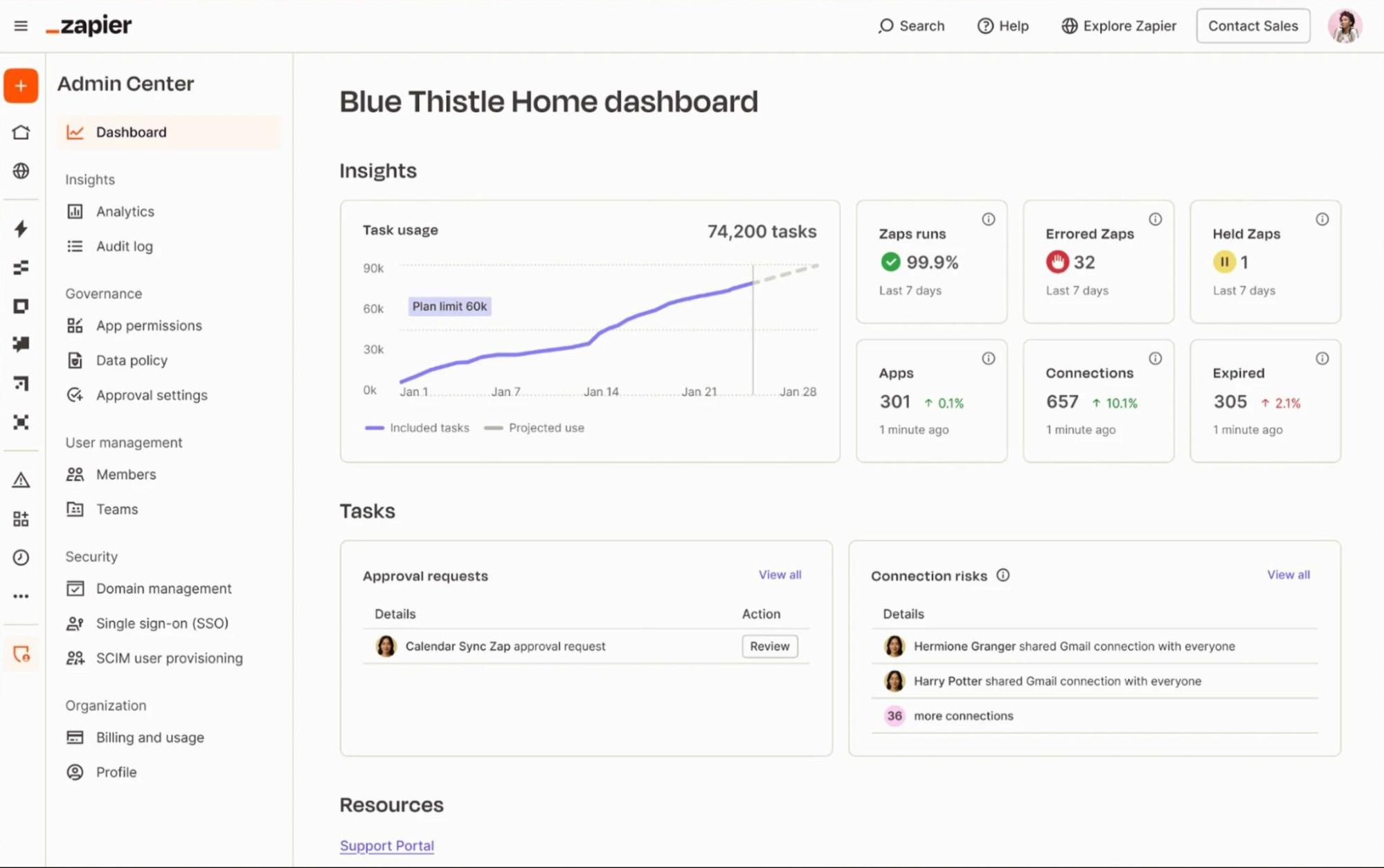The image size is (1384, 868).
Task: Click the Contact Sales button
Action: [x=1252, y=26]
